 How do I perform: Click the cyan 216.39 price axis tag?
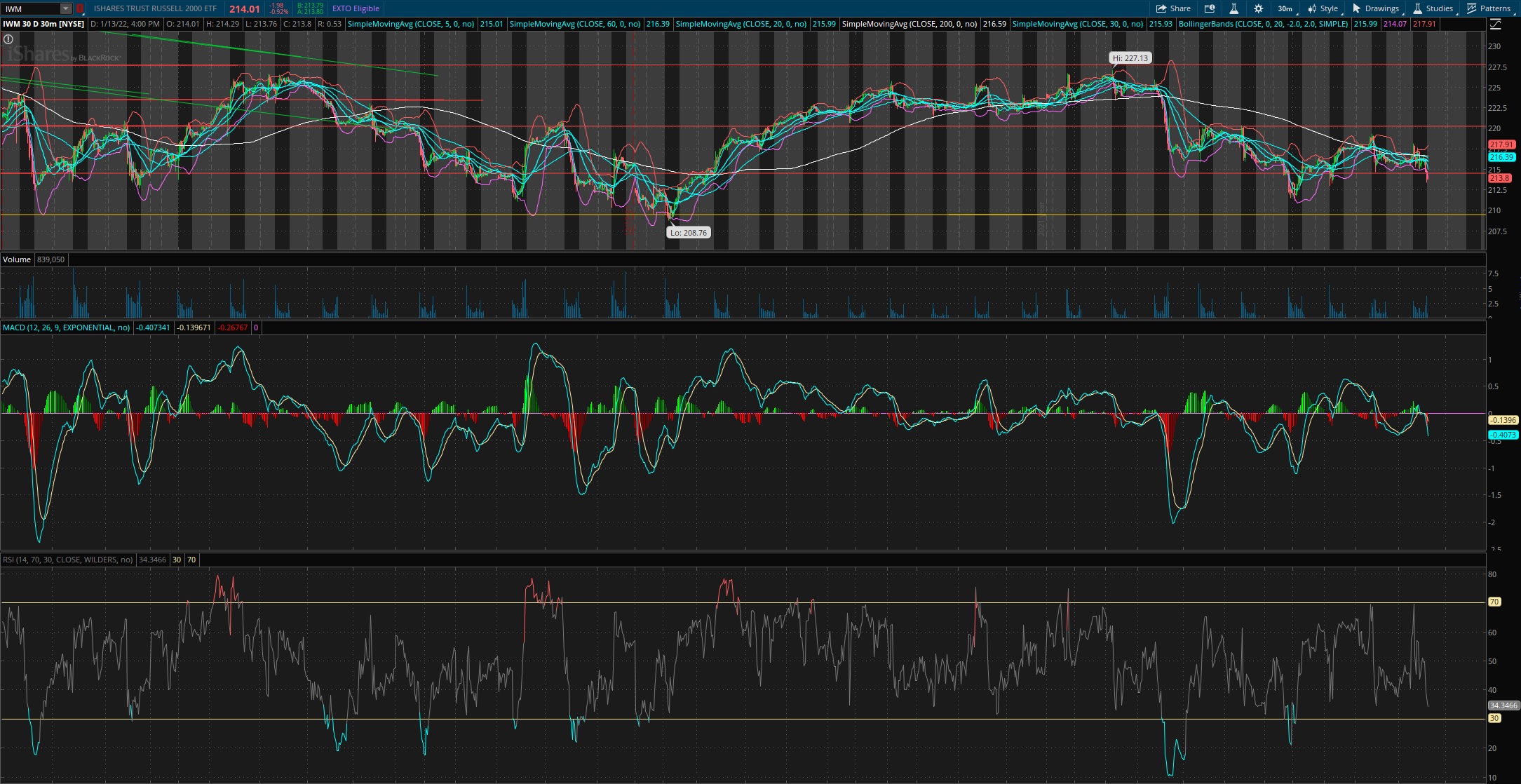[x=1502, y=157]
